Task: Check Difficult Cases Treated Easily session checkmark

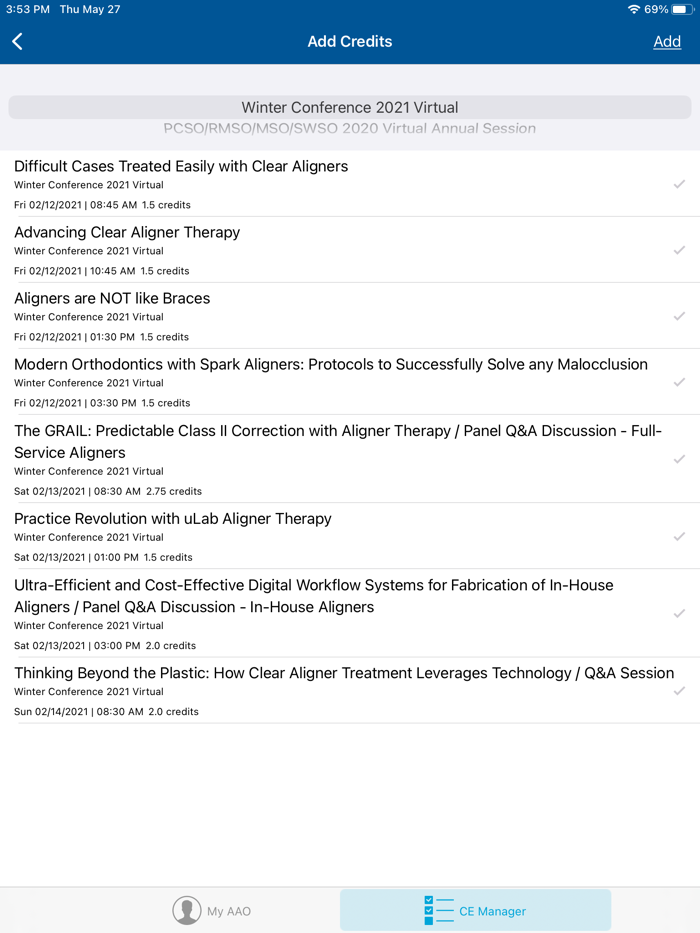Action: point(679,184)
